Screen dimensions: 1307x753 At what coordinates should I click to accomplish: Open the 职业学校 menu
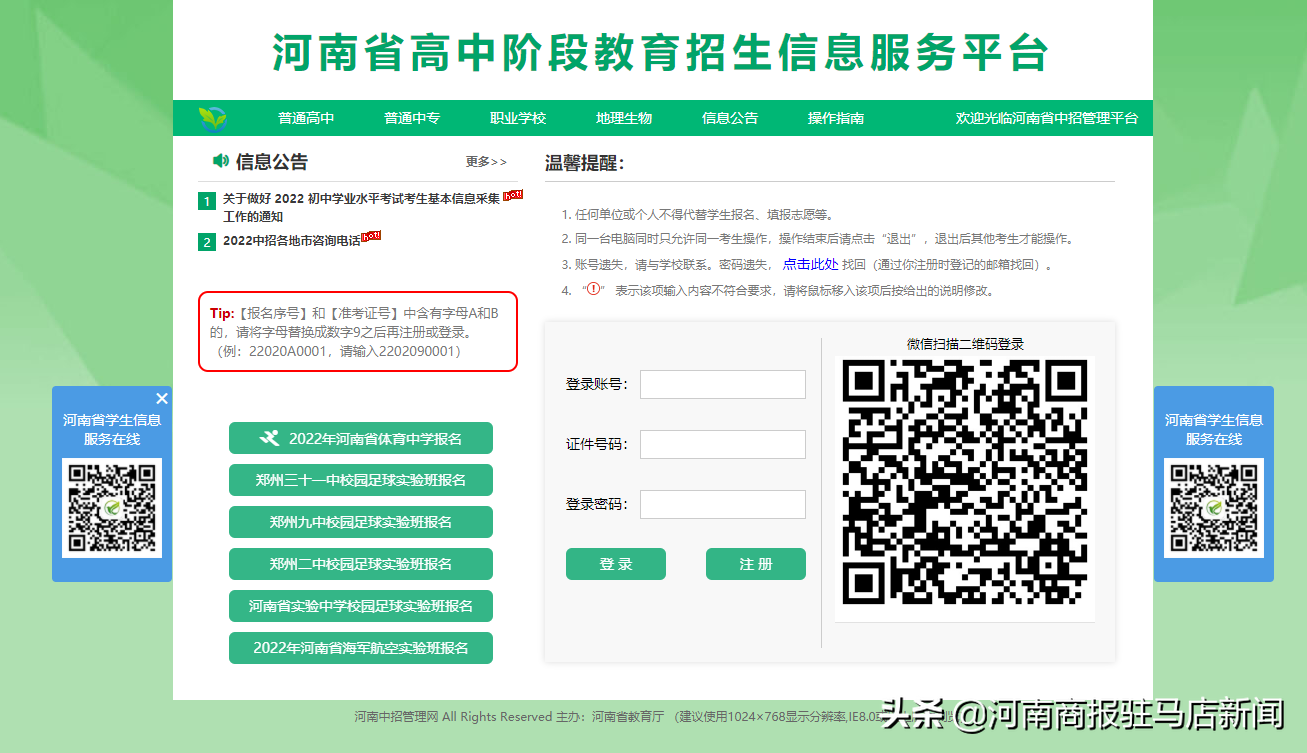518,118
